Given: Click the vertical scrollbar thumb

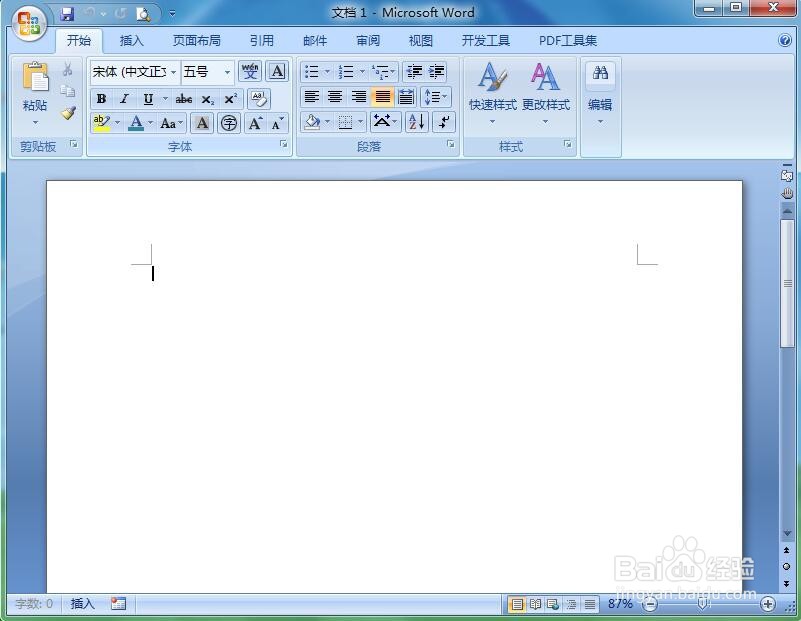Looking at the screenshot, I should (x=787, y=284).
